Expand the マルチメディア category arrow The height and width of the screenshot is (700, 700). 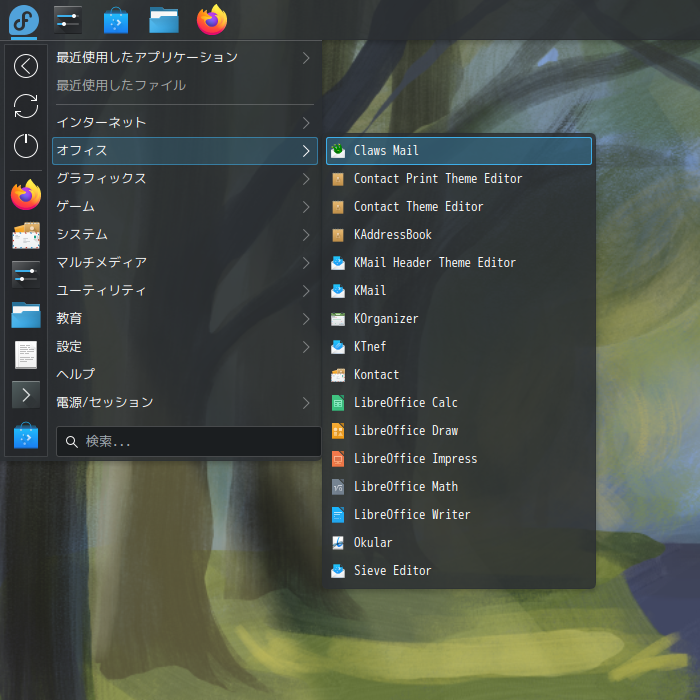pos(306,263)
